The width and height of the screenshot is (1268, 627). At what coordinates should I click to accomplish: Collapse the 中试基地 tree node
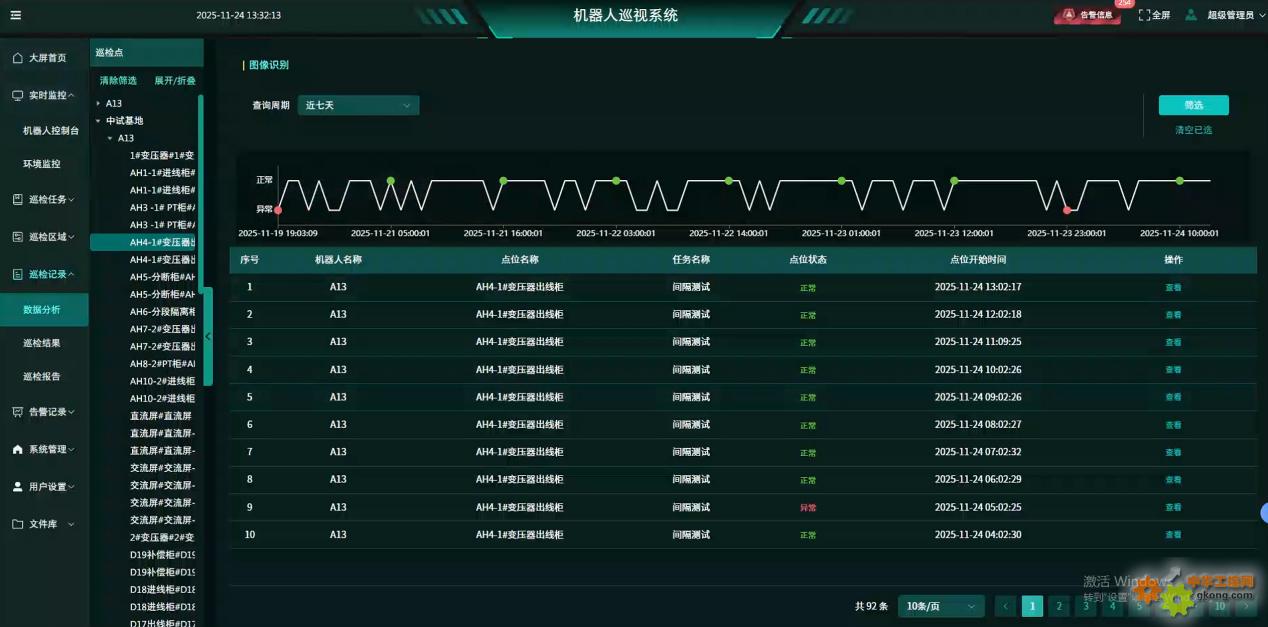tap(98, 121)
